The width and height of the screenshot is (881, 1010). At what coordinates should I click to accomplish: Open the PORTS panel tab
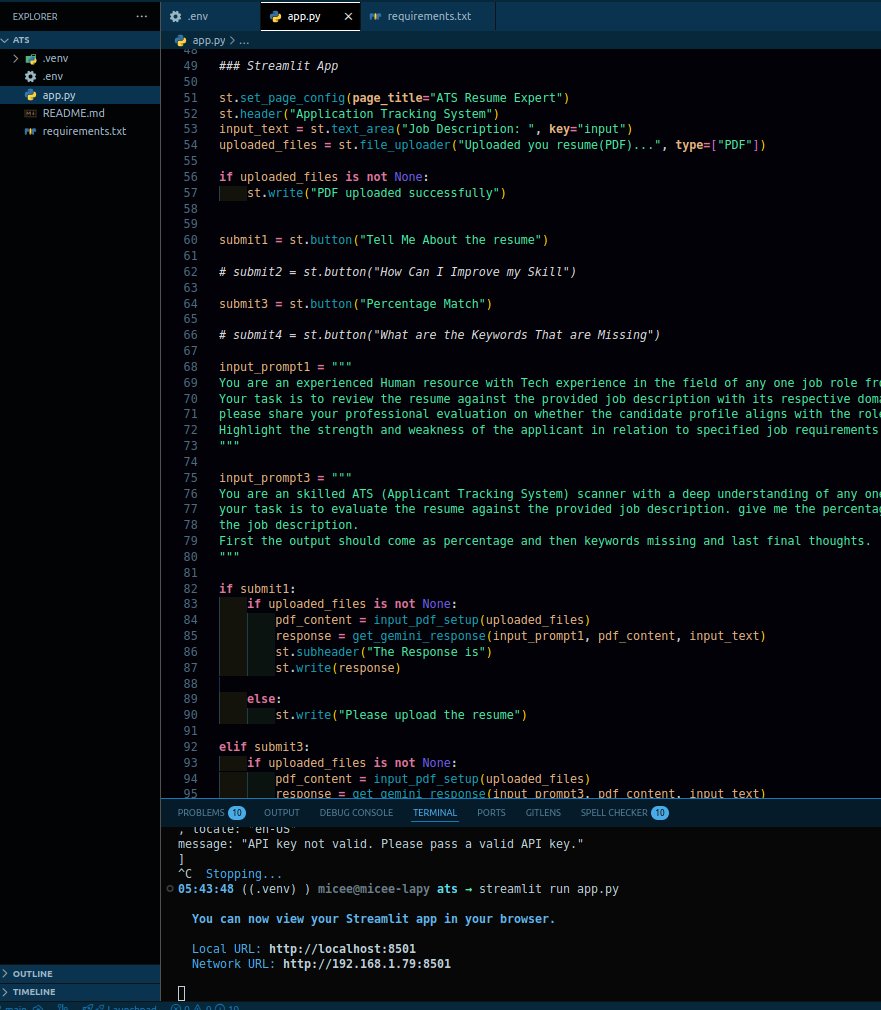click(x=491, y=813)
